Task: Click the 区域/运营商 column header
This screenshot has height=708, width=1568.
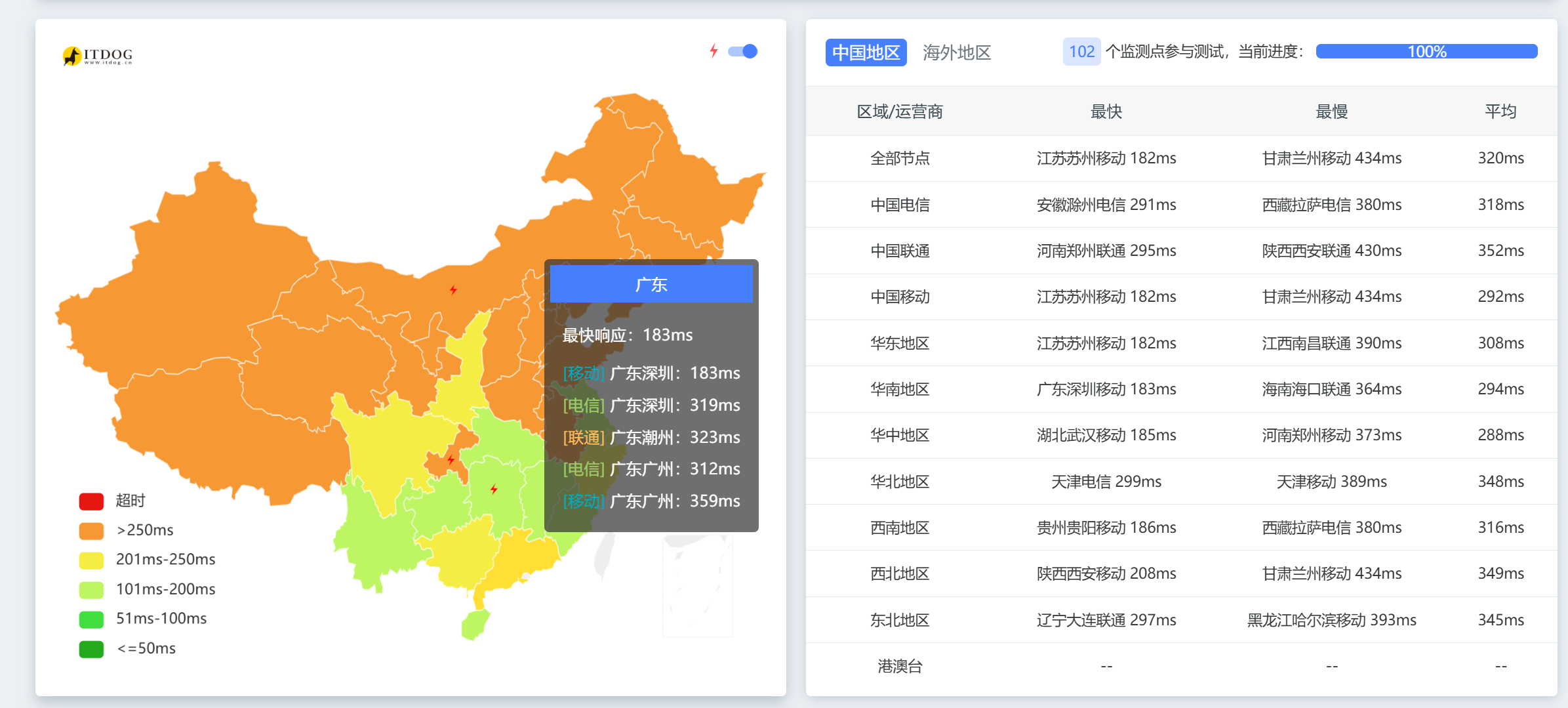Action: click(x=900, y=112)
